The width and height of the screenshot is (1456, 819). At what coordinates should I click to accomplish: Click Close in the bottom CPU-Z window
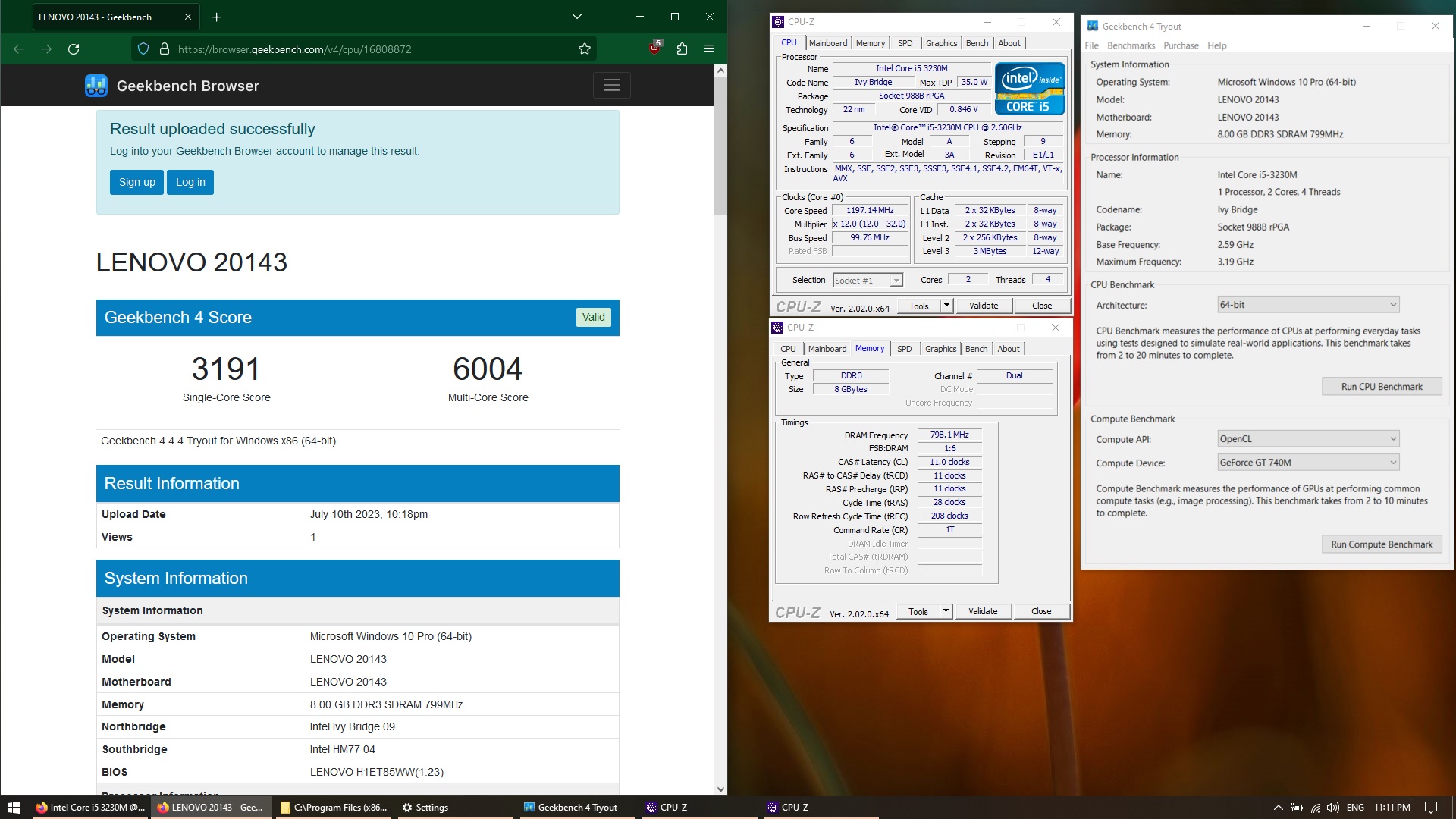(x=1041, y=611)
